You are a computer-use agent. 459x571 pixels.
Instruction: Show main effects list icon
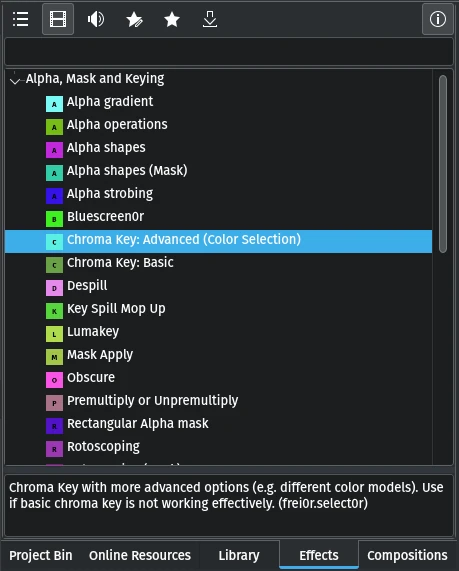(20, 19)
